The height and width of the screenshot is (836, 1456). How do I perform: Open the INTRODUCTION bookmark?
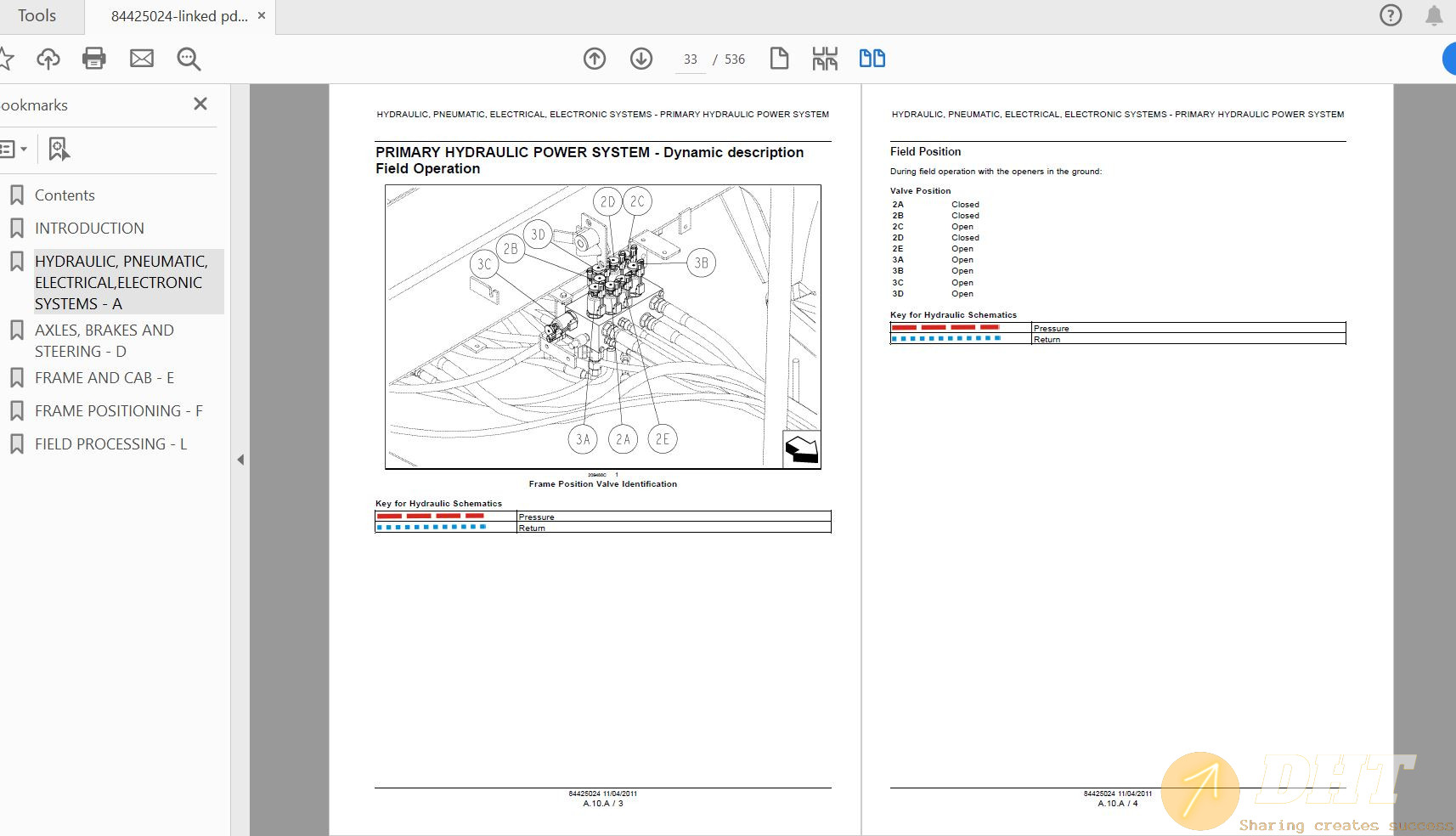[x=89, y=229]
